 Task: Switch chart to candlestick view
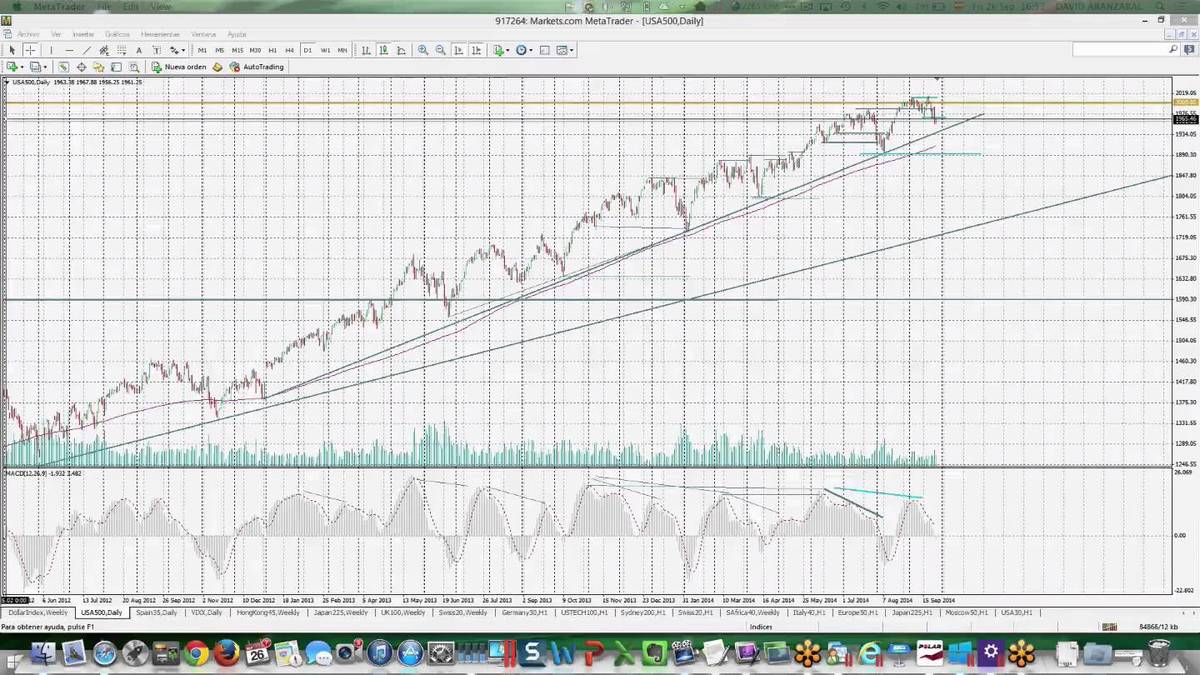(384, 50)
